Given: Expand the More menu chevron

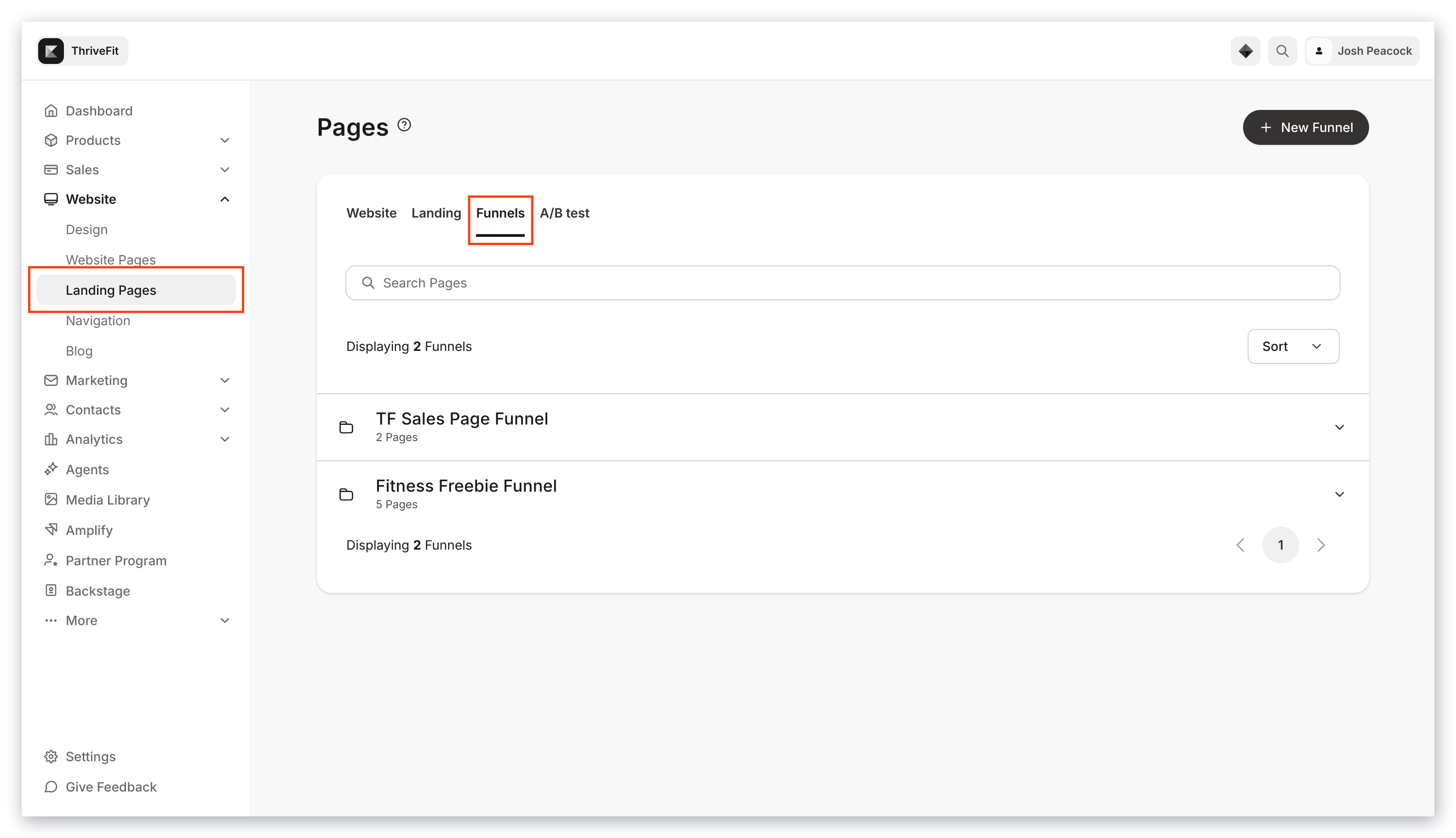Looking at the screenshot, I should coord(224,620).
